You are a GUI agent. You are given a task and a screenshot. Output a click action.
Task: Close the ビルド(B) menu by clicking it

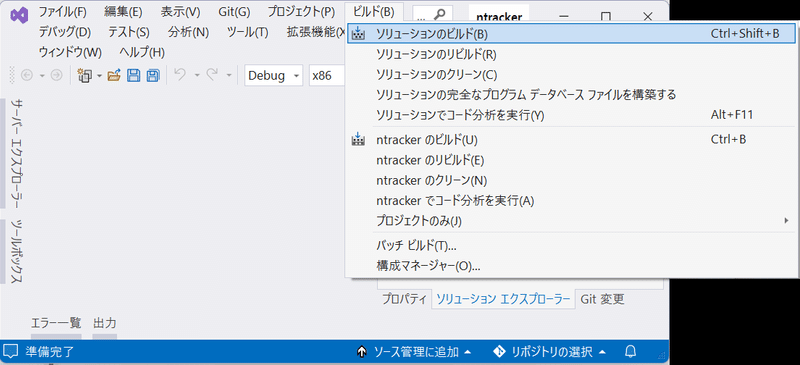click(374, 11)
